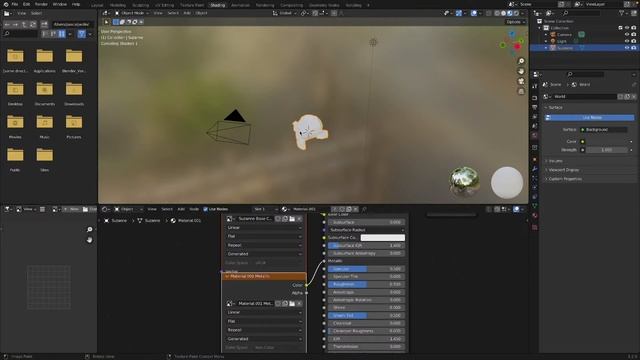Toggle Light visibility eye in outliner
640x360 pixels.
(627, 41)
